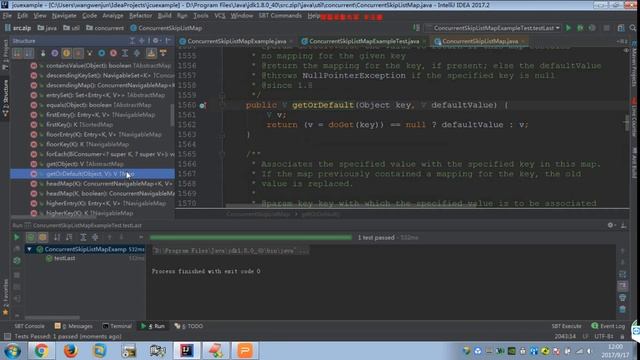640x360 pixels.
Task: Click override gutter icon at line 1560
Action: coord(202,105)
